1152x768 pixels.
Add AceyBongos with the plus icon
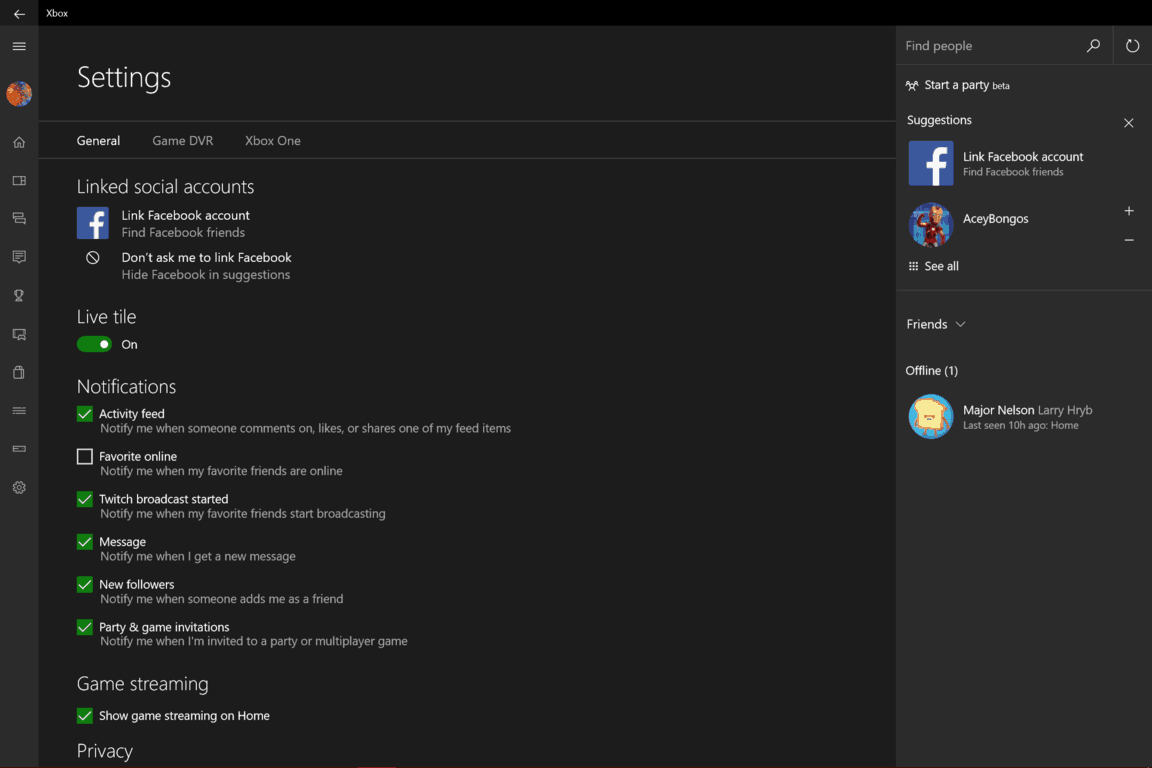click(x=1128, y=211)
